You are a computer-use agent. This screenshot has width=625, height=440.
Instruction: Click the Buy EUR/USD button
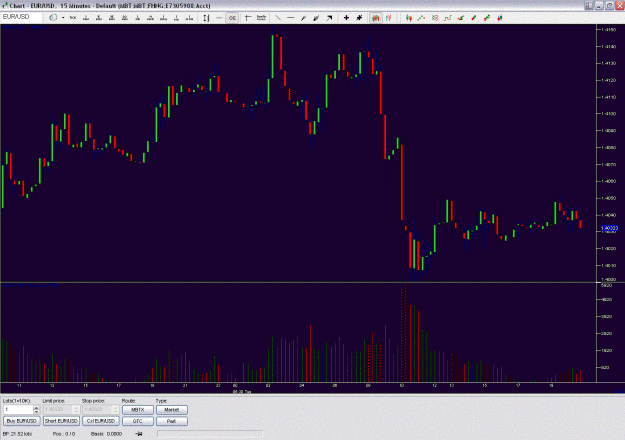tap(22, 421)
